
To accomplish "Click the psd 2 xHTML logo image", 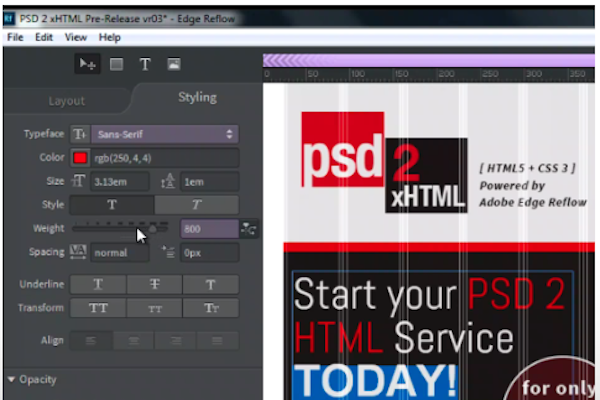I will click(x=384, y=162).
